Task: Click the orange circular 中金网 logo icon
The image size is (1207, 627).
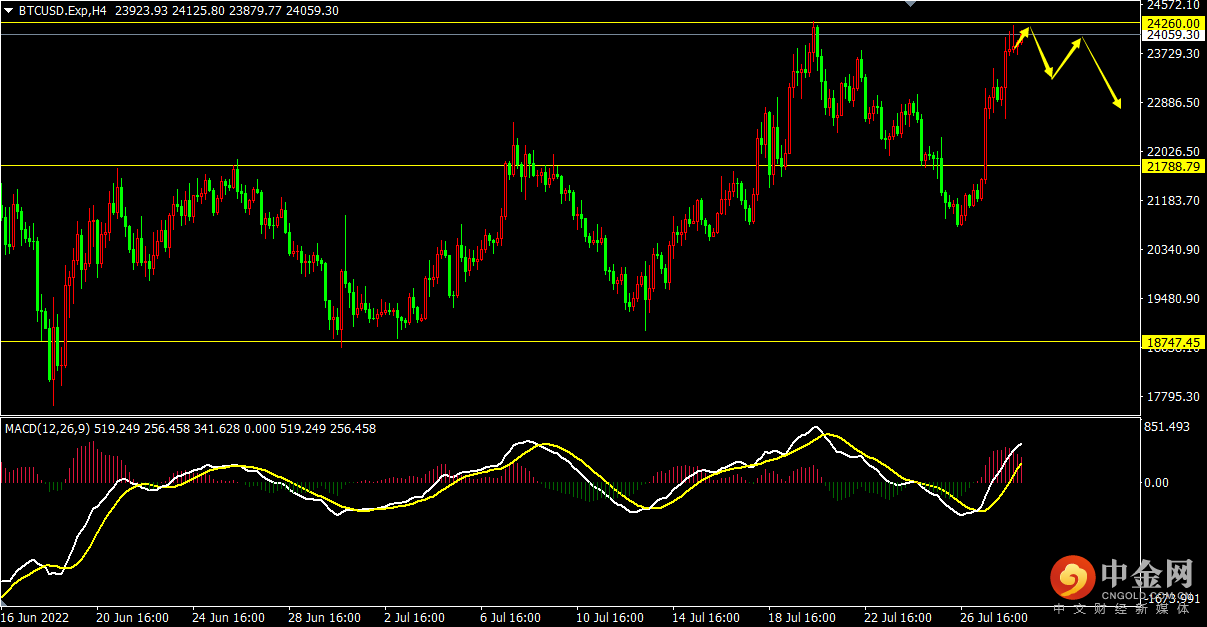Action: (x=1073, y=578)
